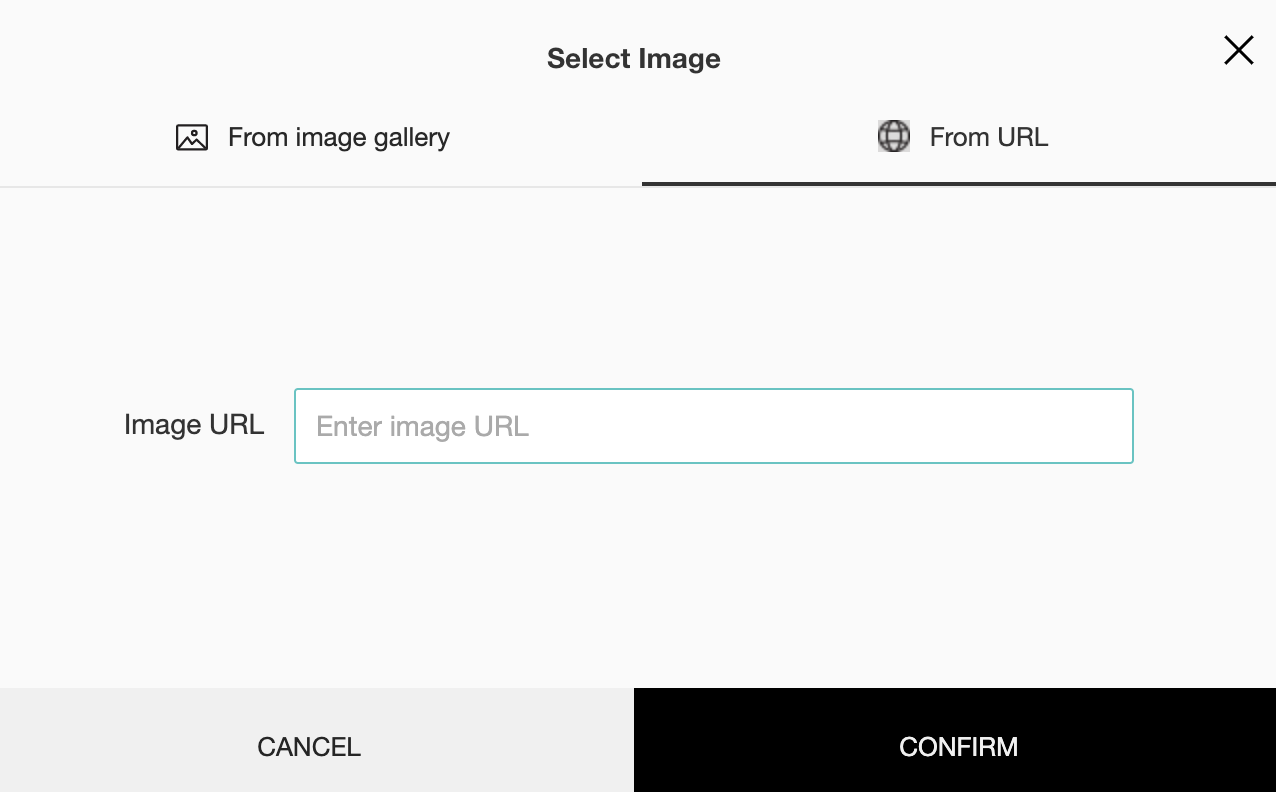Close the Select Image dialog

point(1238,50)
